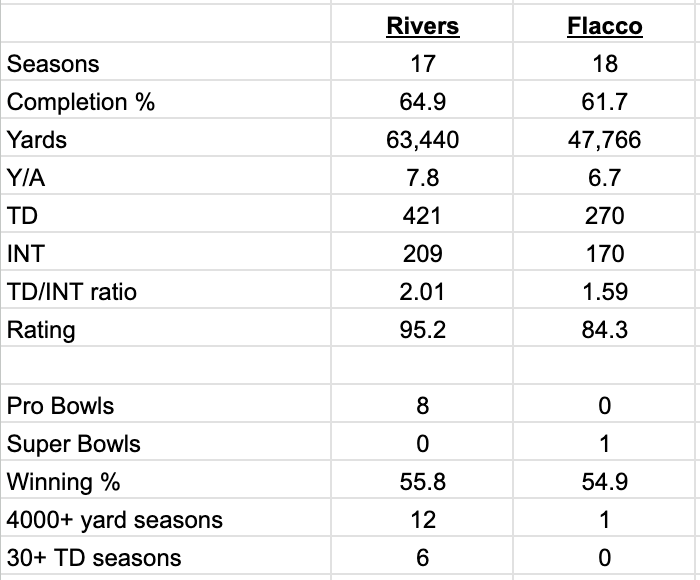The height and width of the screenshot is (580, 700).
Task: Select the TD/INT ratio label cell
Action: (x=72, y=292)
